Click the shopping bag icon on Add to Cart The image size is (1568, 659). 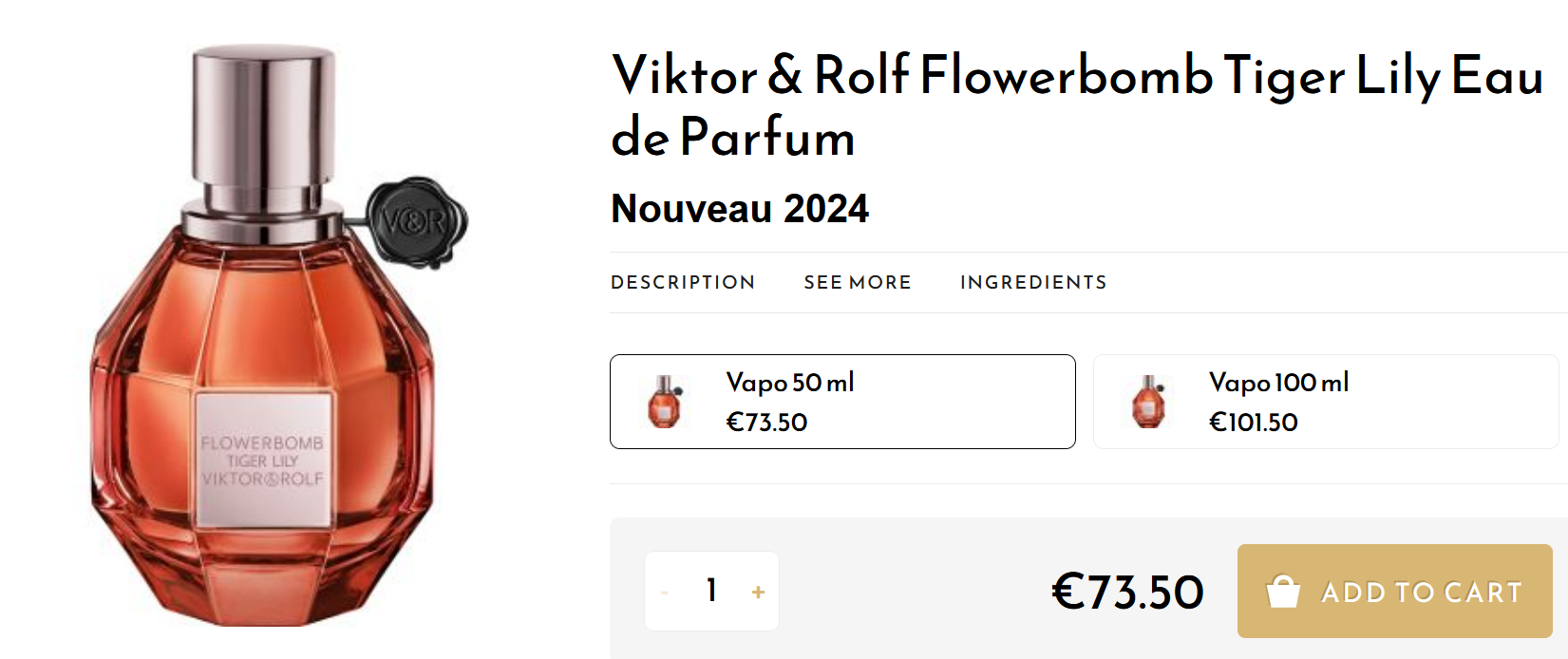click(1283, 592)
